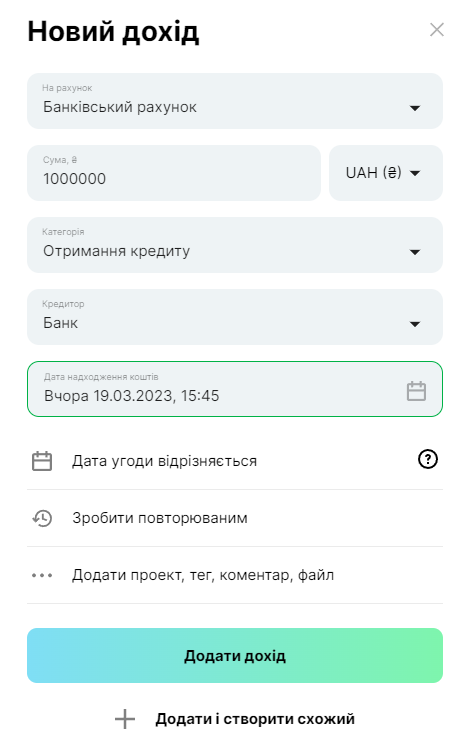471x742 pixels.
Task: Click the Додати дохід button
Action: (235, 655)
